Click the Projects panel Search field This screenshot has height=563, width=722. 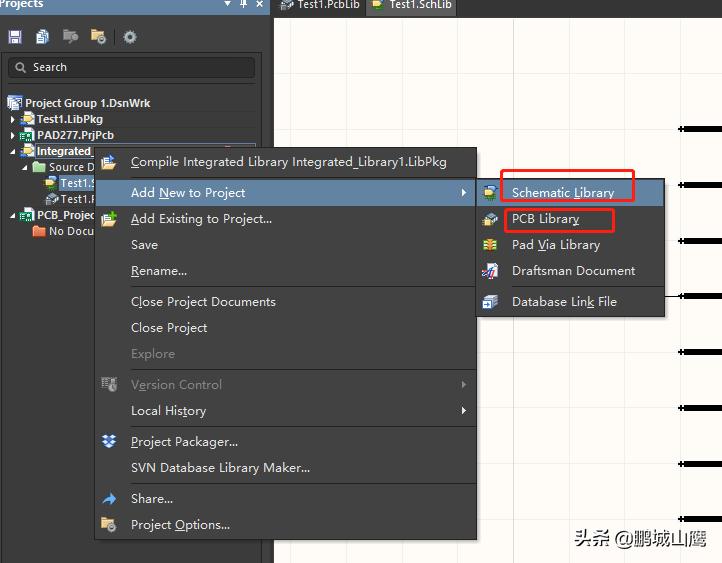[131, 67]
